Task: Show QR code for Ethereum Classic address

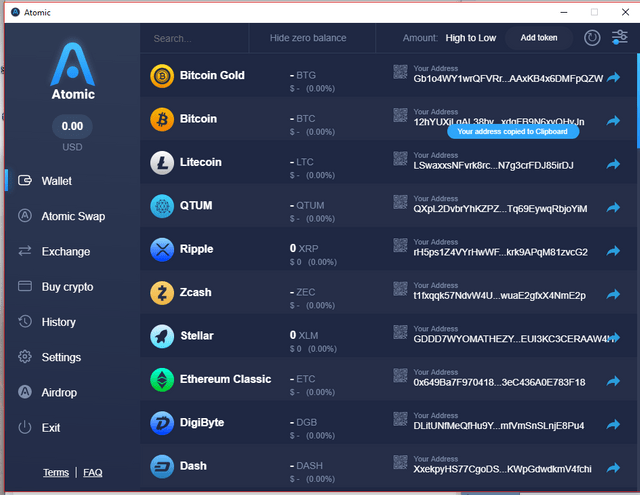Action: click(x=400, y=375)
